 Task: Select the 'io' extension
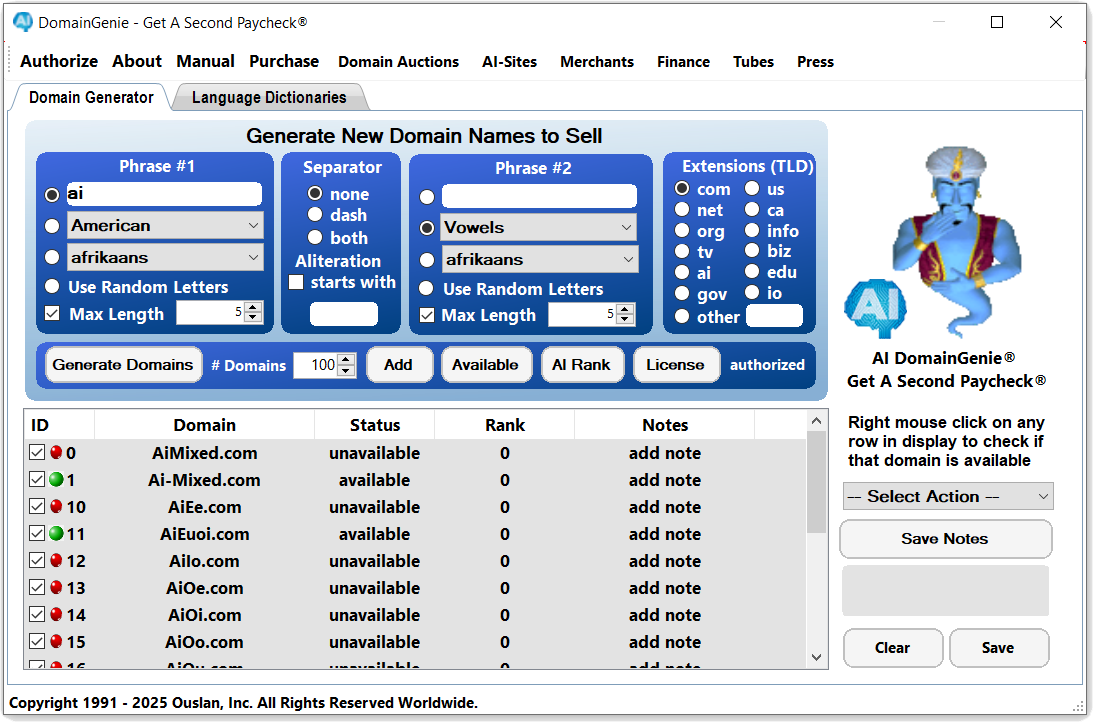point(751,293)
